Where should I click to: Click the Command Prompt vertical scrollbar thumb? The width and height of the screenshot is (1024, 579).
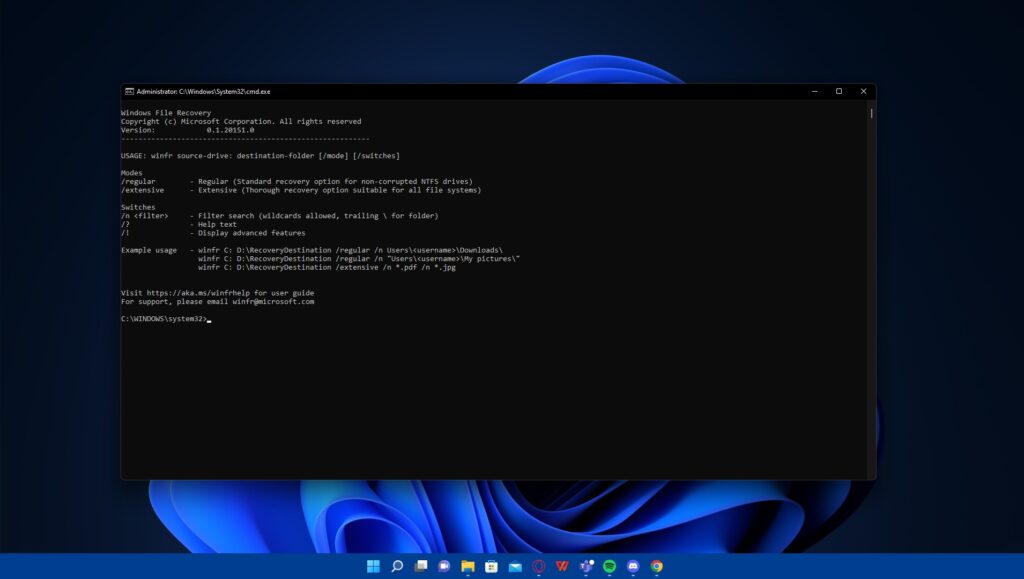coord(871,113)
